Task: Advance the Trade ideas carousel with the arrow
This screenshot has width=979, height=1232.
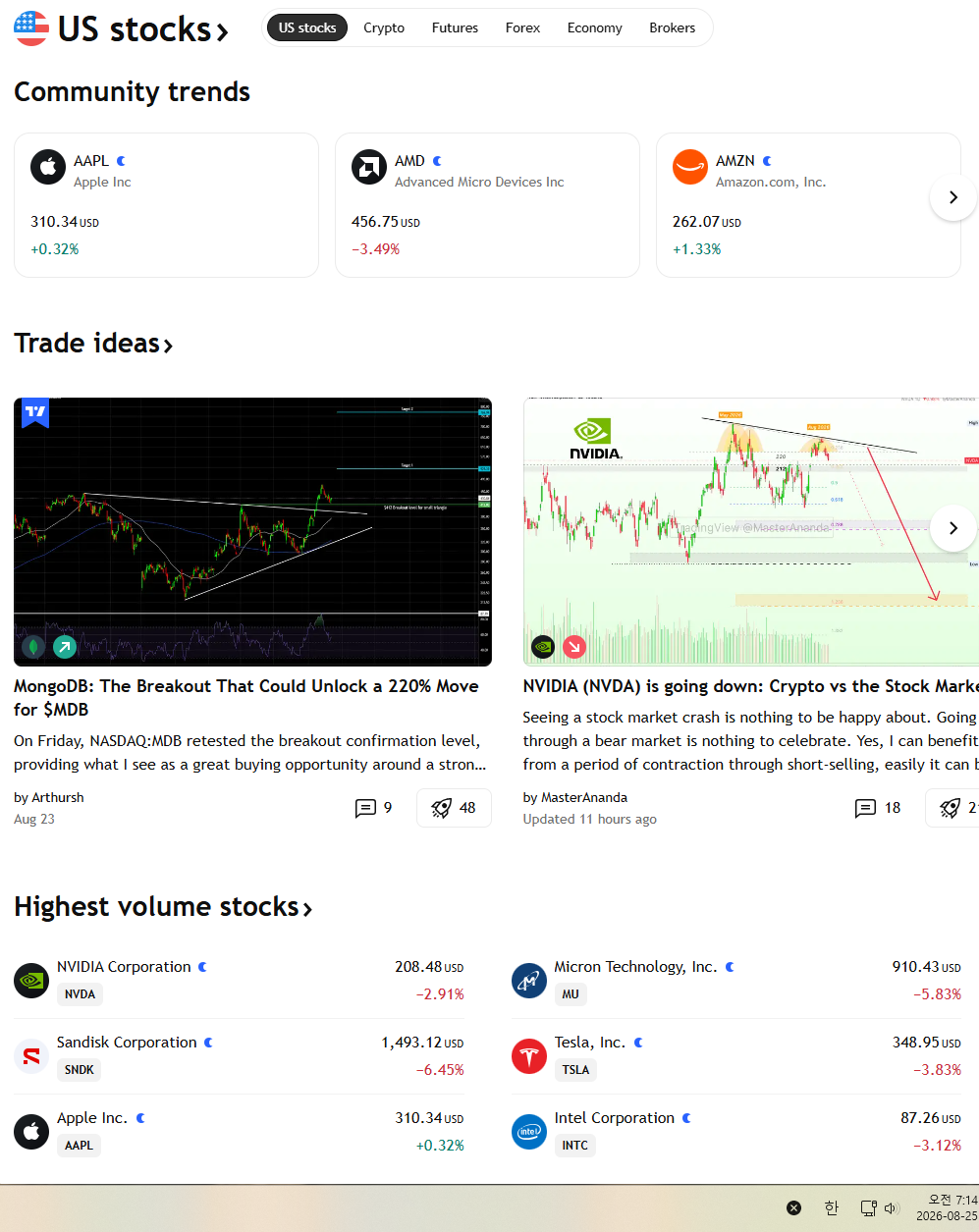Action: 952,528
